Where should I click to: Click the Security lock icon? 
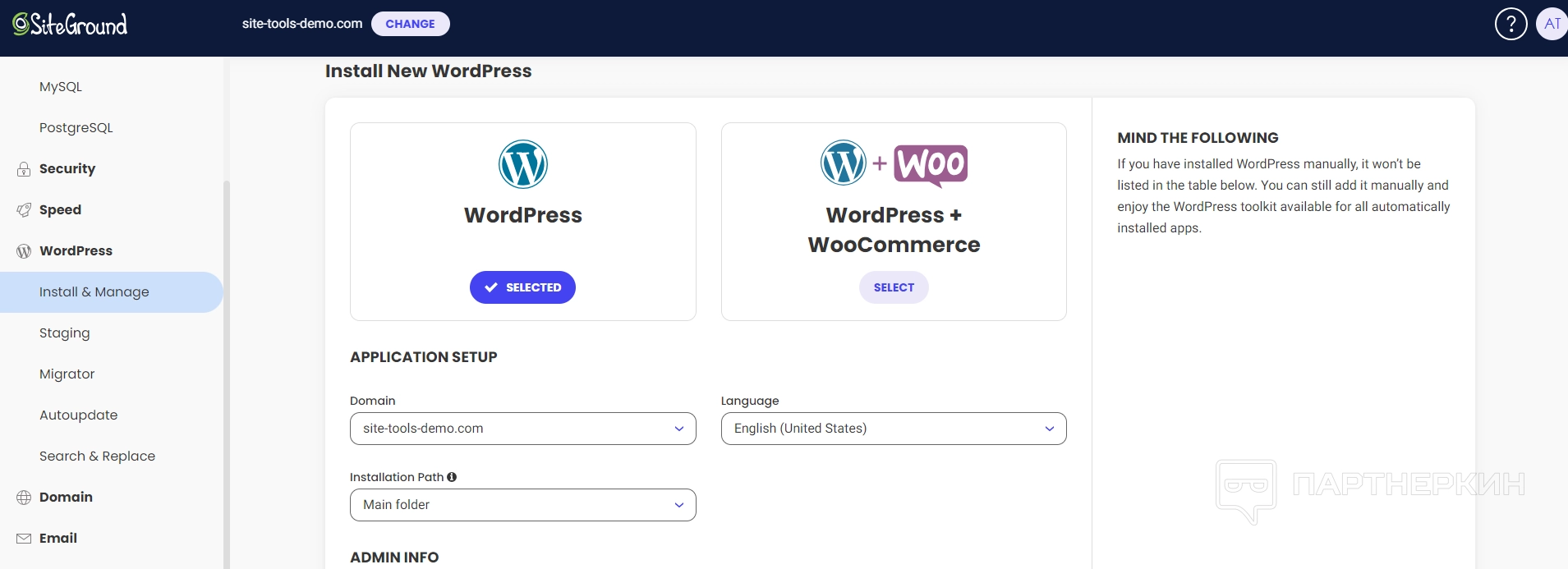[24, 169]
